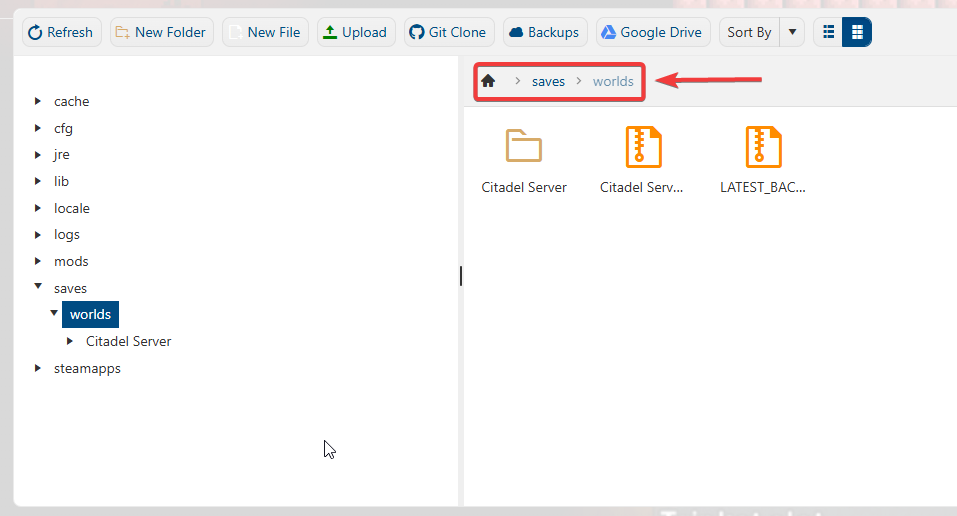The image size is (957, 516).
Task: Select the Citadel Server zip archive
Action: pyautogui.click(x=643, y=147)
